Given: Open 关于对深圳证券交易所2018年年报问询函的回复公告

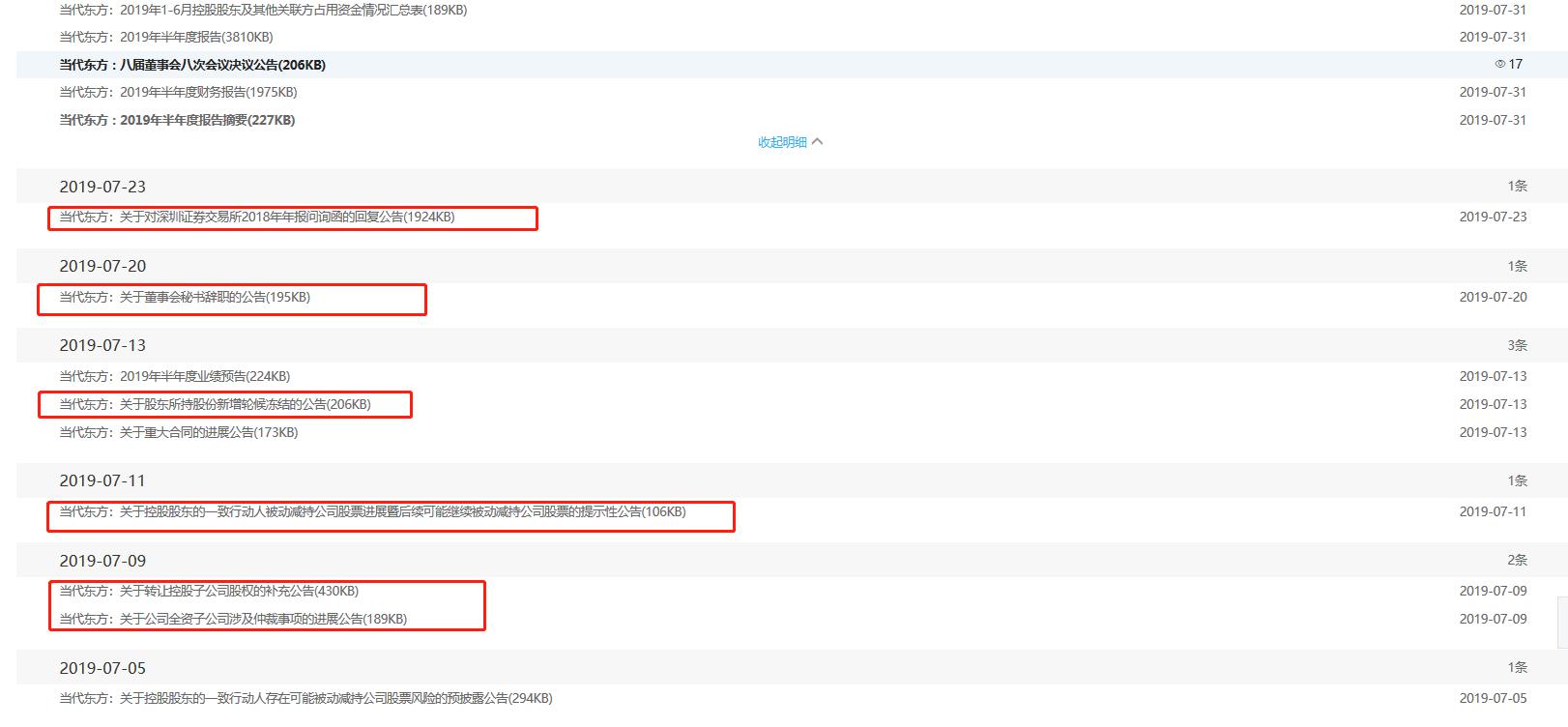Looking at the screenshot, I should 257,217.
